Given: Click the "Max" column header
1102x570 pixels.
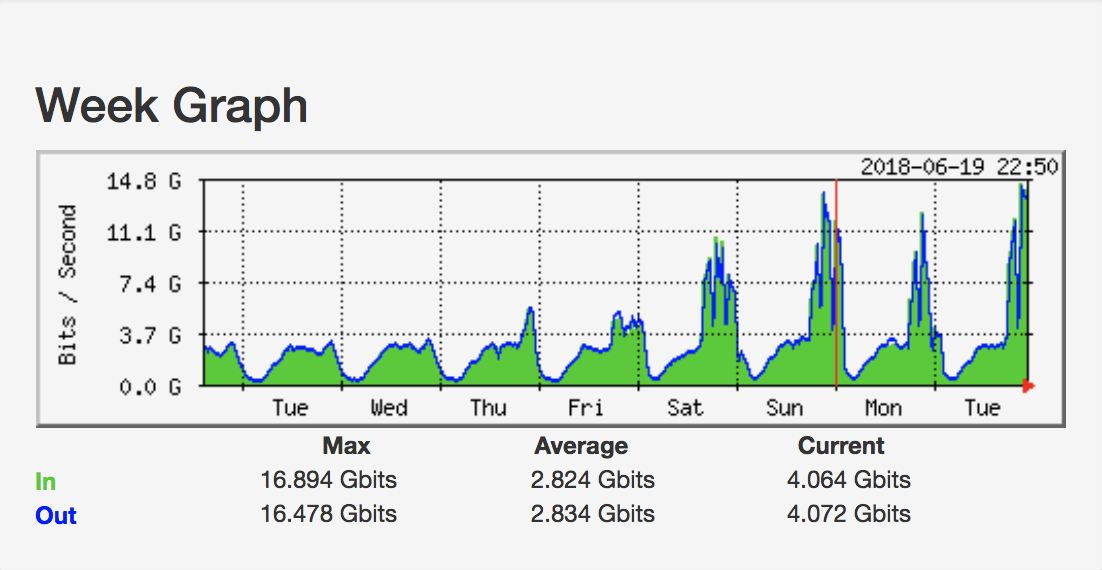Looking at the screenshot, I should coord(346,446).
